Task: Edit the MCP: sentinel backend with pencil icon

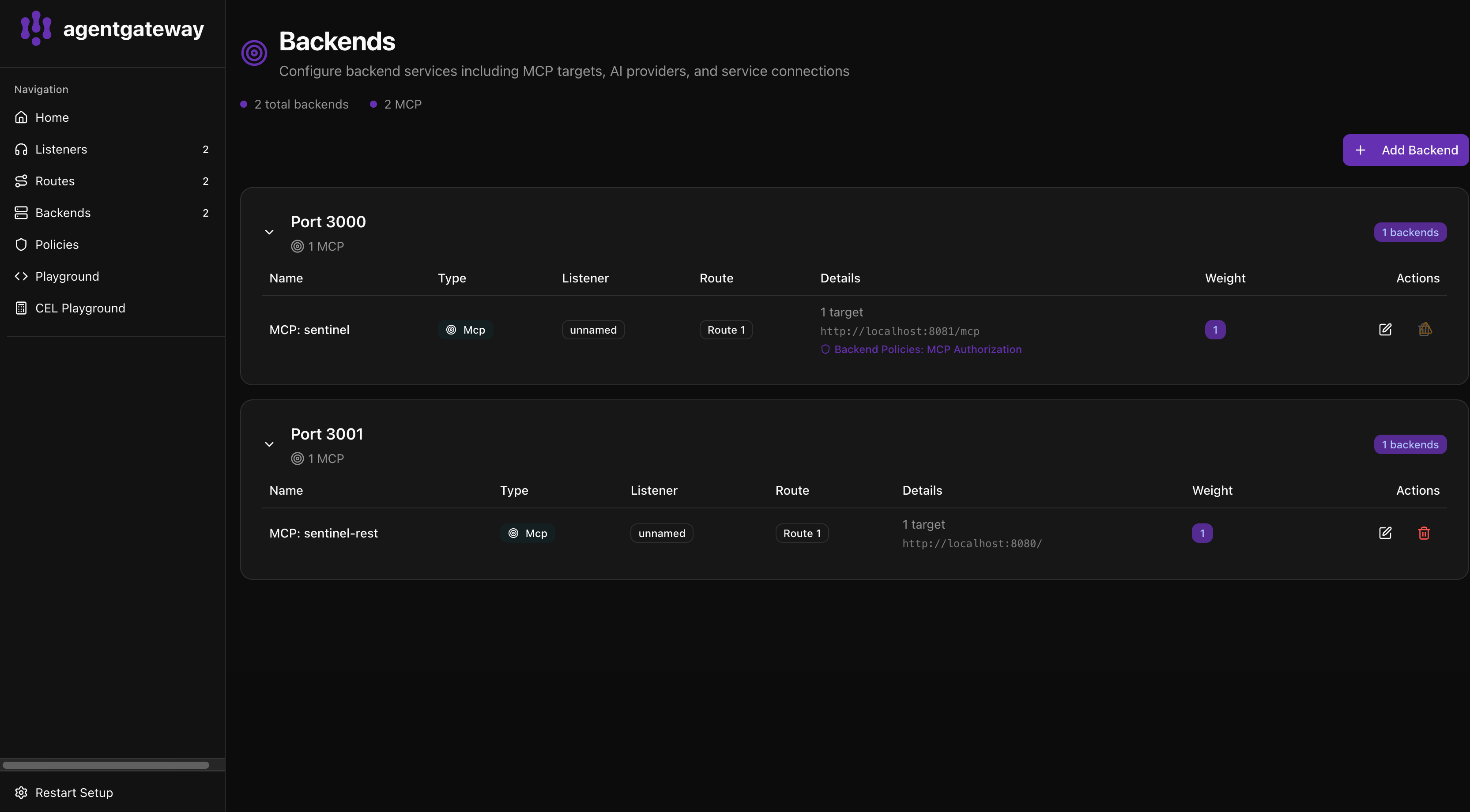Action: click(1386, 329)
